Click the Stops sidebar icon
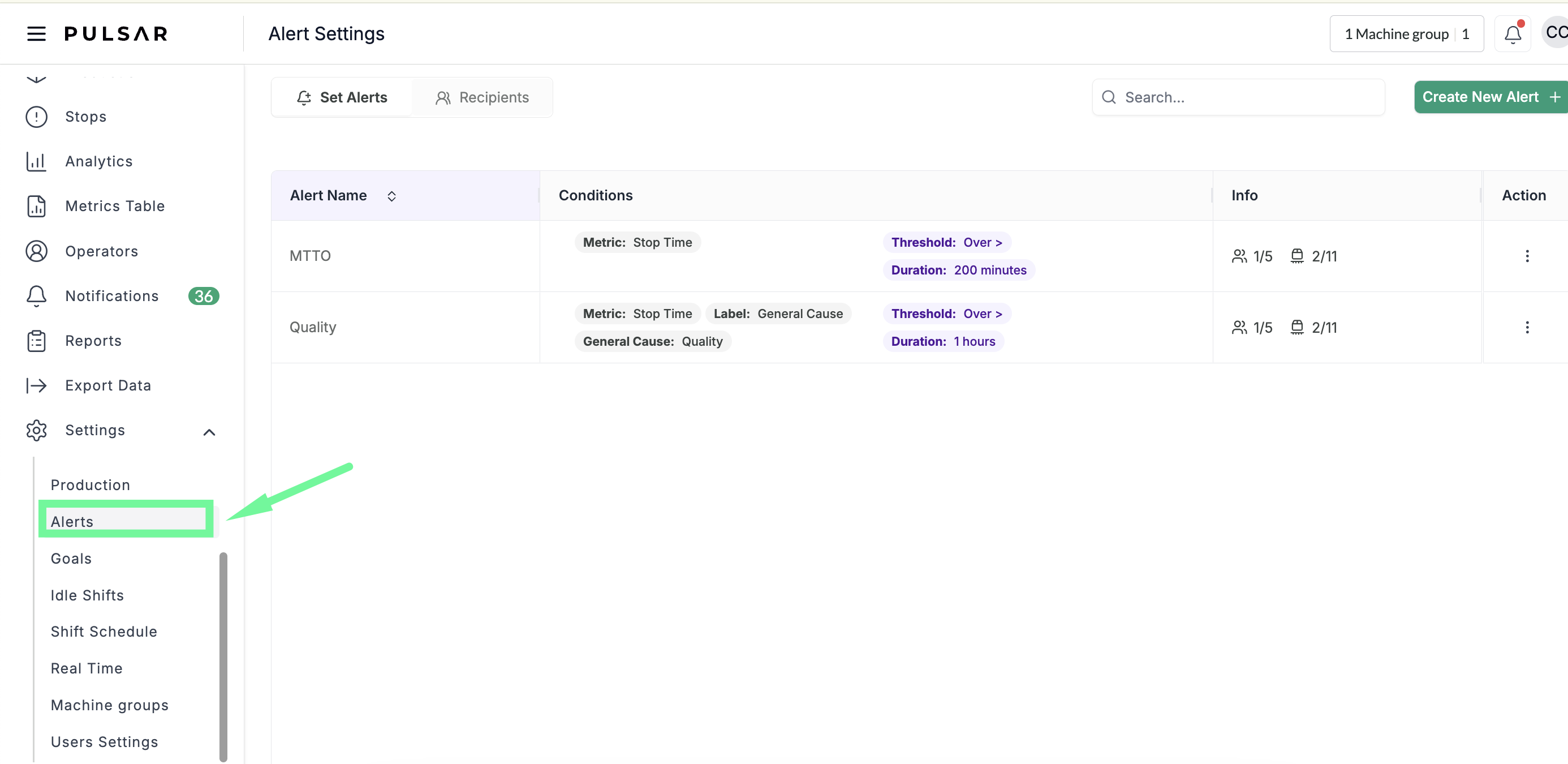 37,116
